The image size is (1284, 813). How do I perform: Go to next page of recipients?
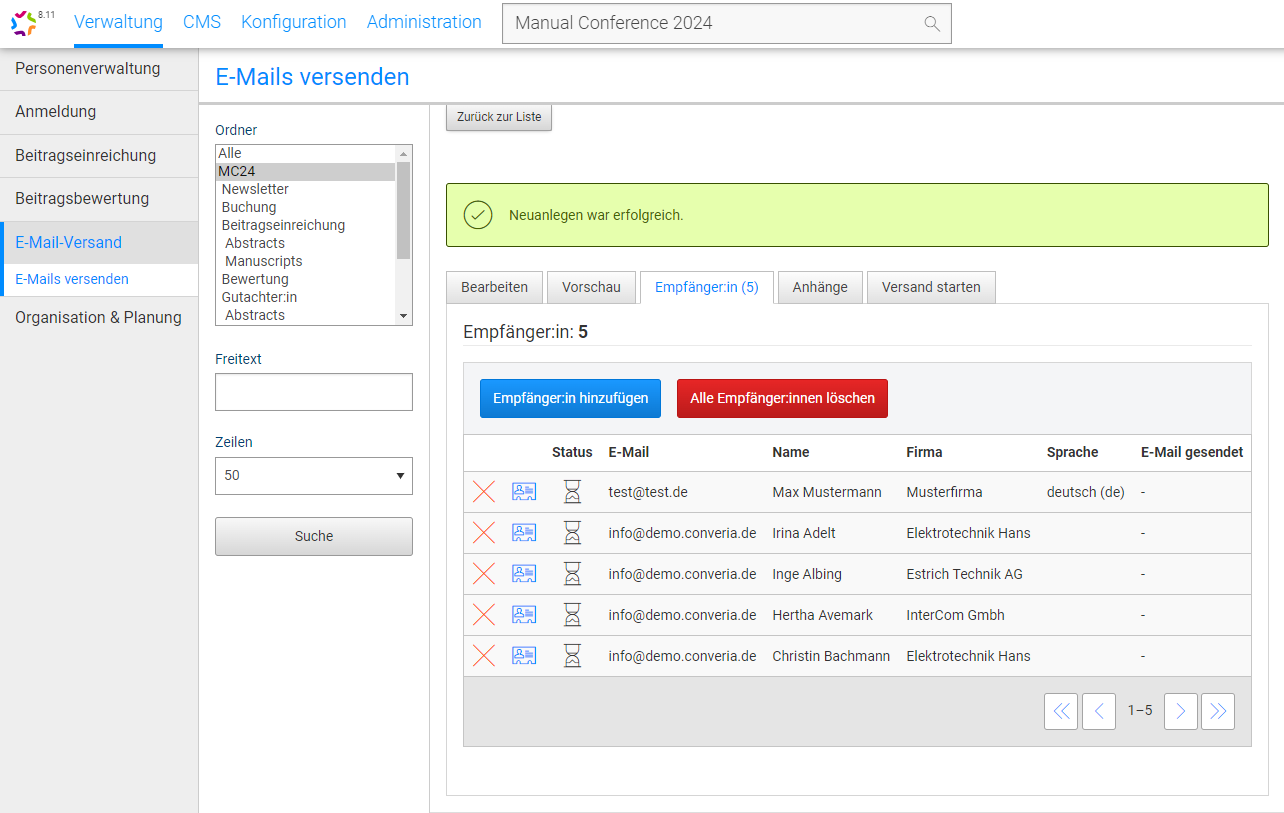point(1180,711)
